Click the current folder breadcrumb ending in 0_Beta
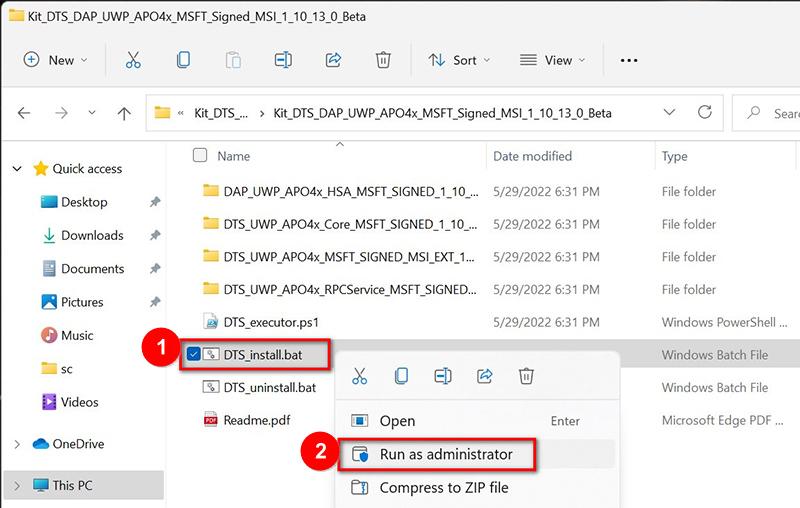The image size is (800, 508). click(x=442, y=113)
